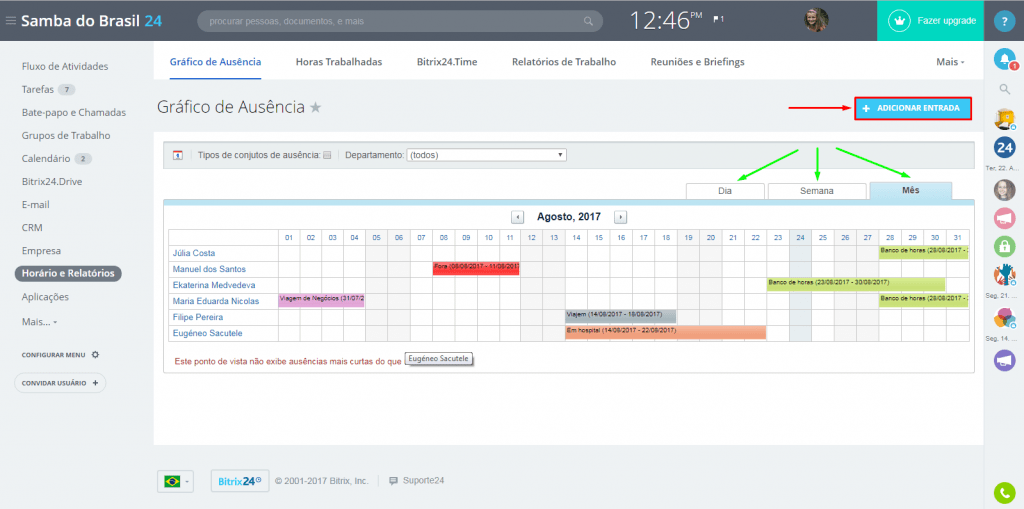
Task: Expand the Mais dropdown in top tabs
Action: pos(950,62)
